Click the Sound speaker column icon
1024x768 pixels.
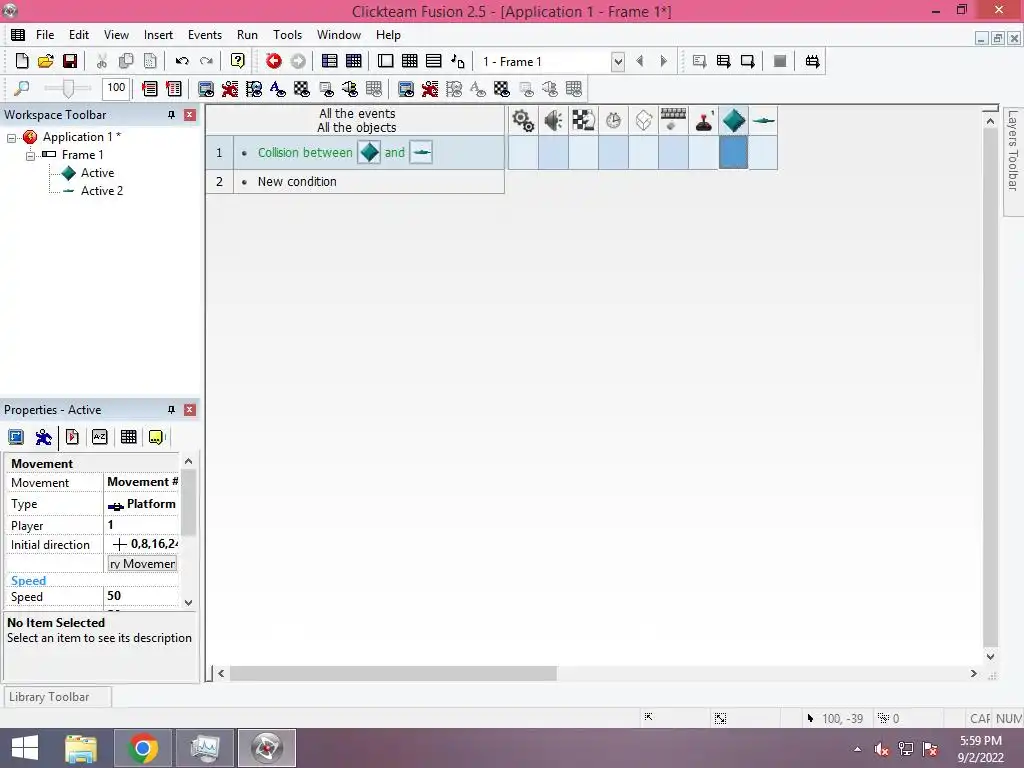click(x=553, y=120)
